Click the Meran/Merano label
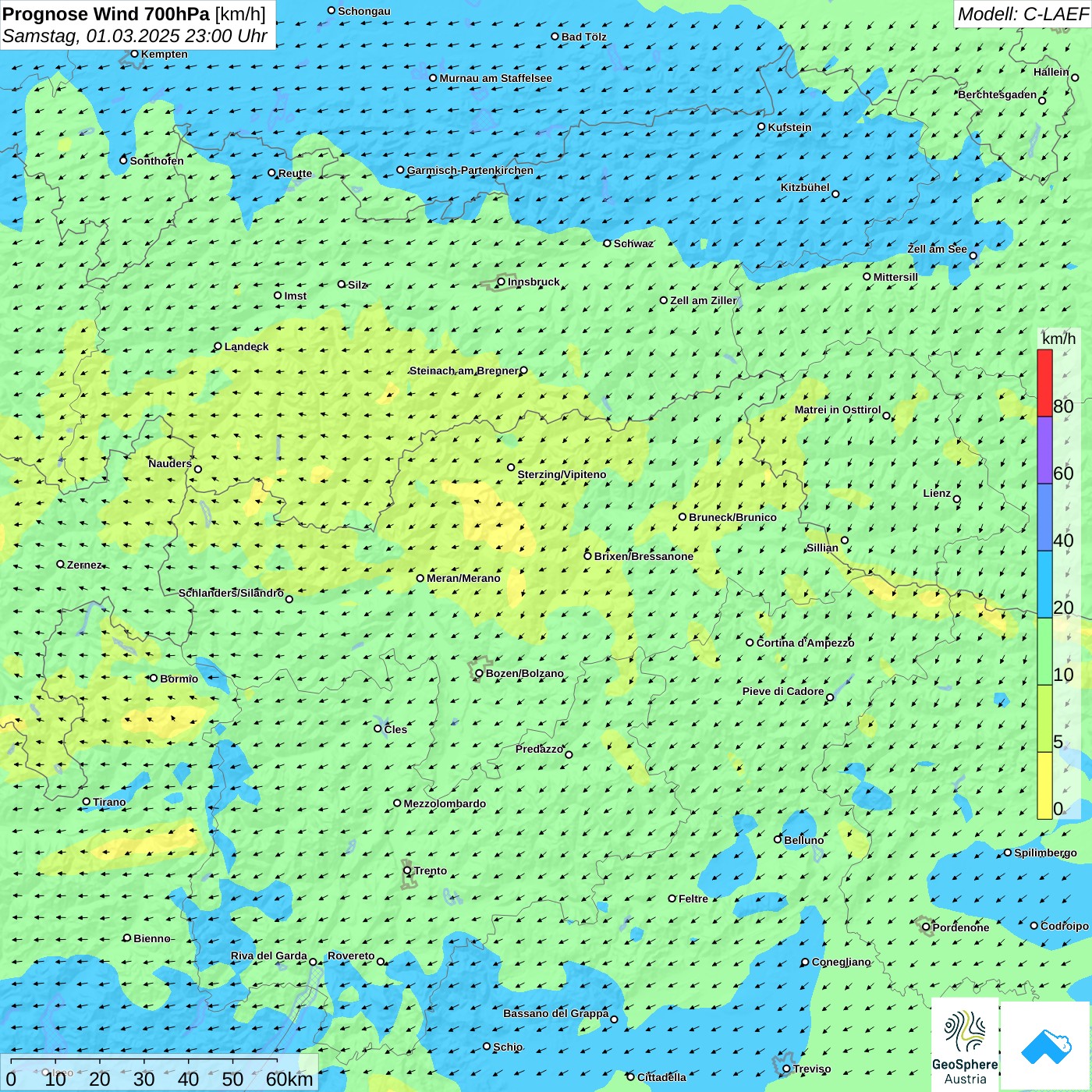 coord(463,578)
